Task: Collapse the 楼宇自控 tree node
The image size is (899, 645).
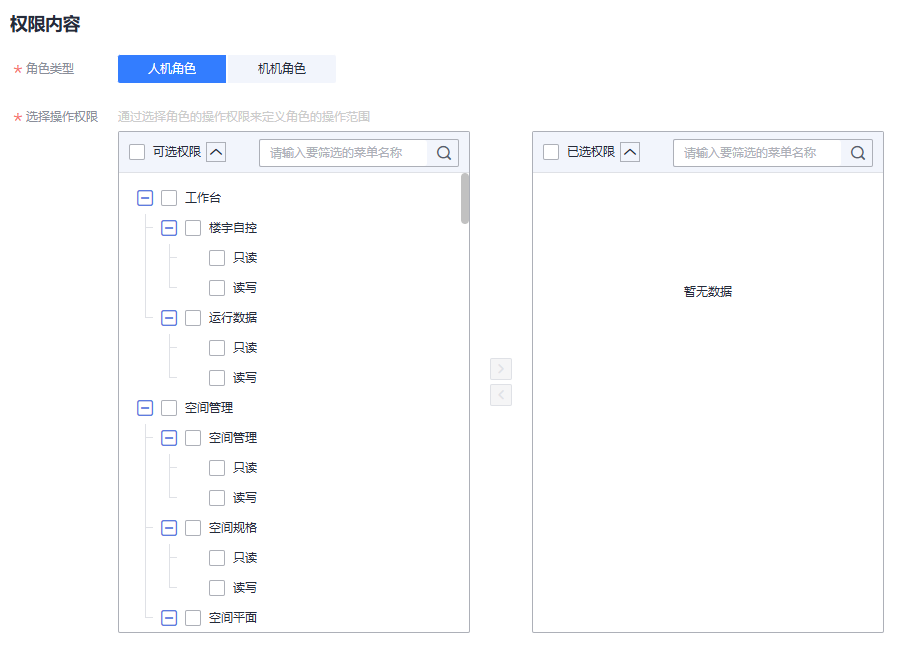Action: (169, 228)
